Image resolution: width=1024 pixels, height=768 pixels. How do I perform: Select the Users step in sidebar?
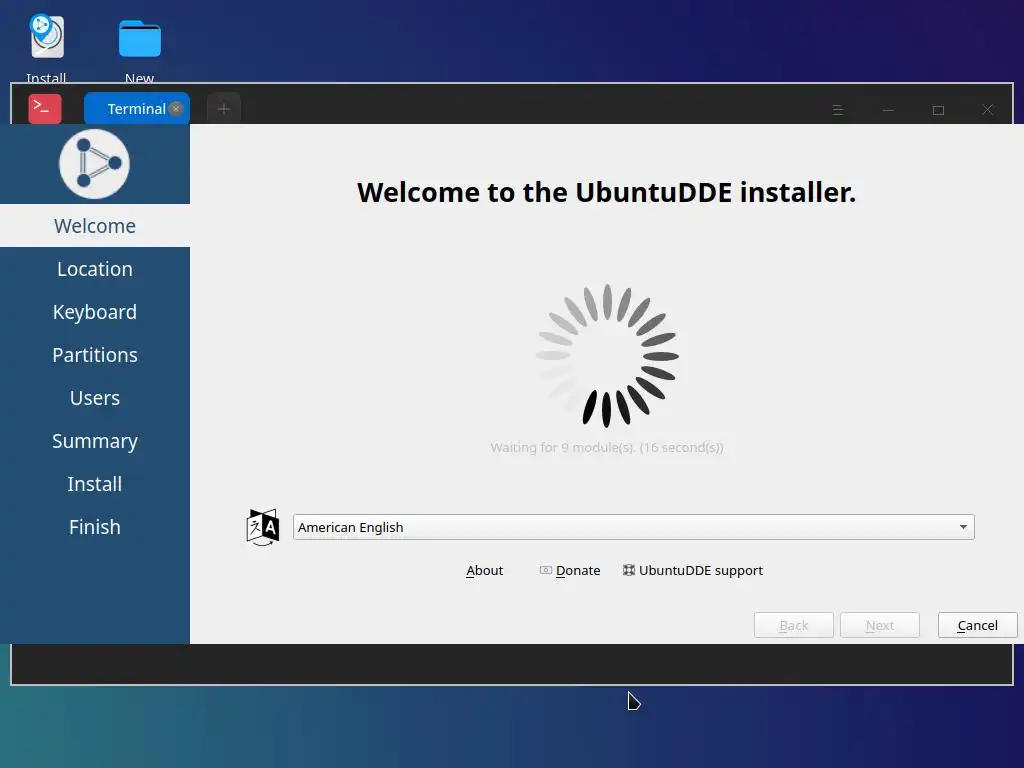click(x=95, y=398)
